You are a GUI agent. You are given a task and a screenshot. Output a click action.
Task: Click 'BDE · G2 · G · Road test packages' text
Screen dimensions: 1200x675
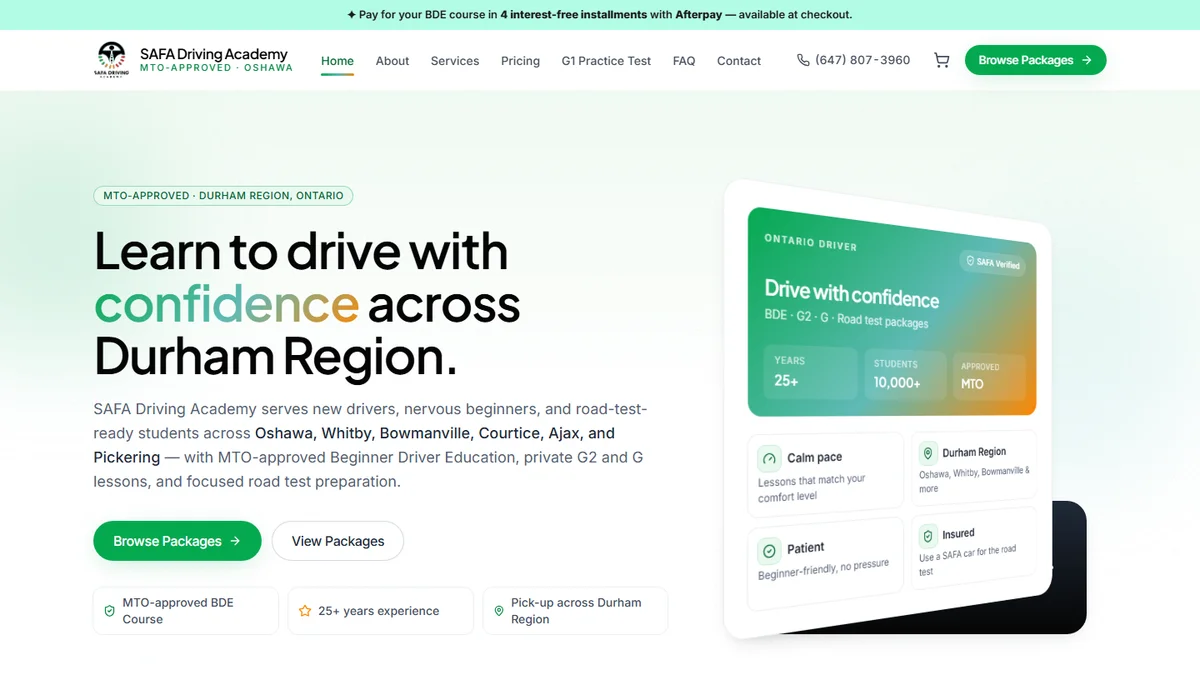846,319
